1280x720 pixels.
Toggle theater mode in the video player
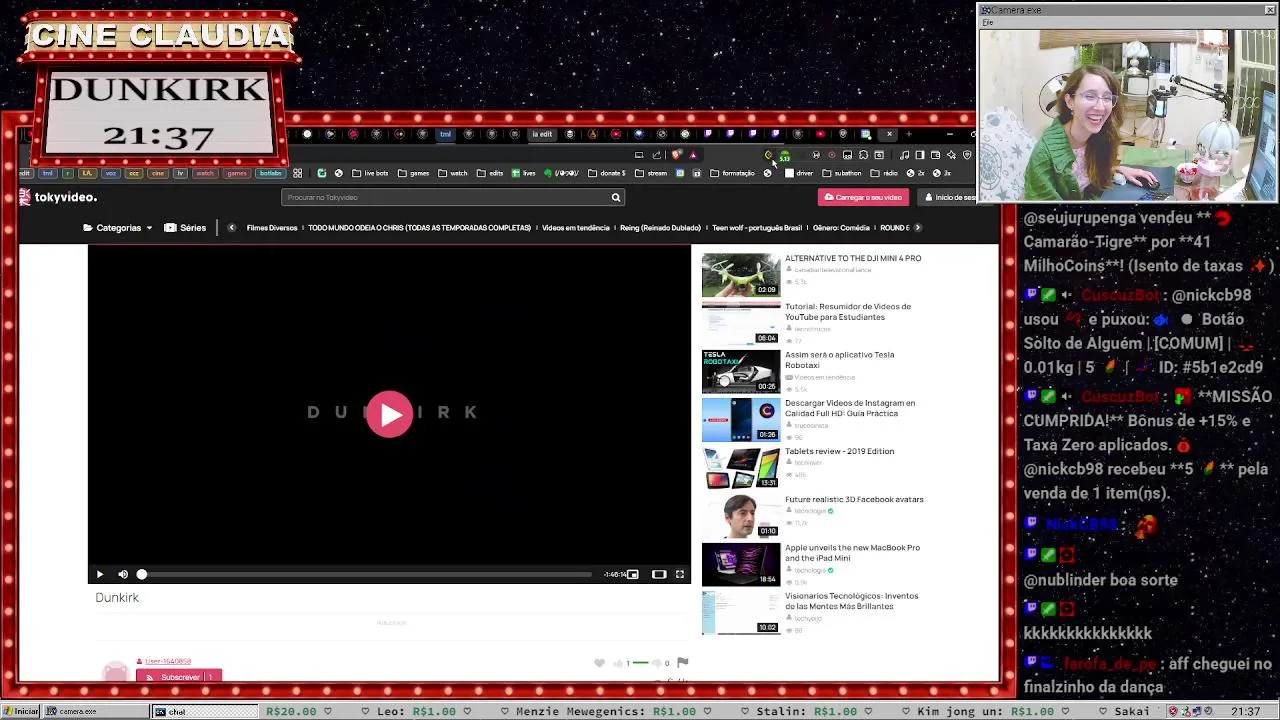(x=659, y=574)
